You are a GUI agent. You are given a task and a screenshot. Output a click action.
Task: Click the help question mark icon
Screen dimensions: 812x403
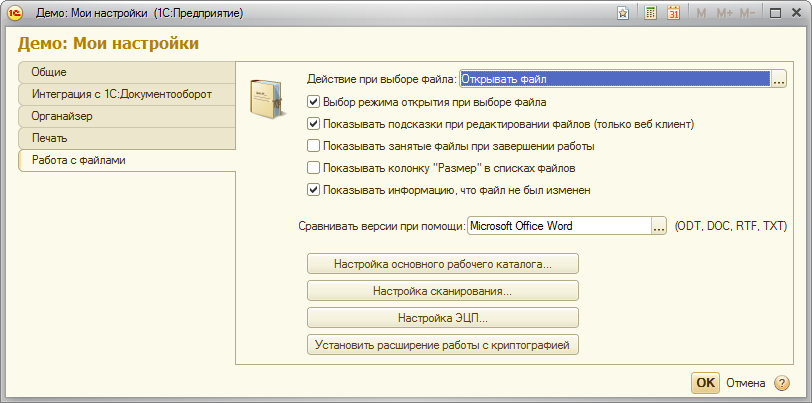pyautogui.click(x=782, y=383)
